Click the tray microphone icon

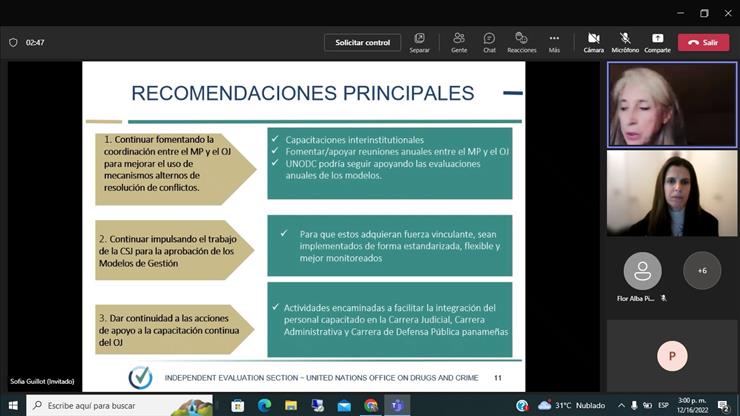click(634, 406)
